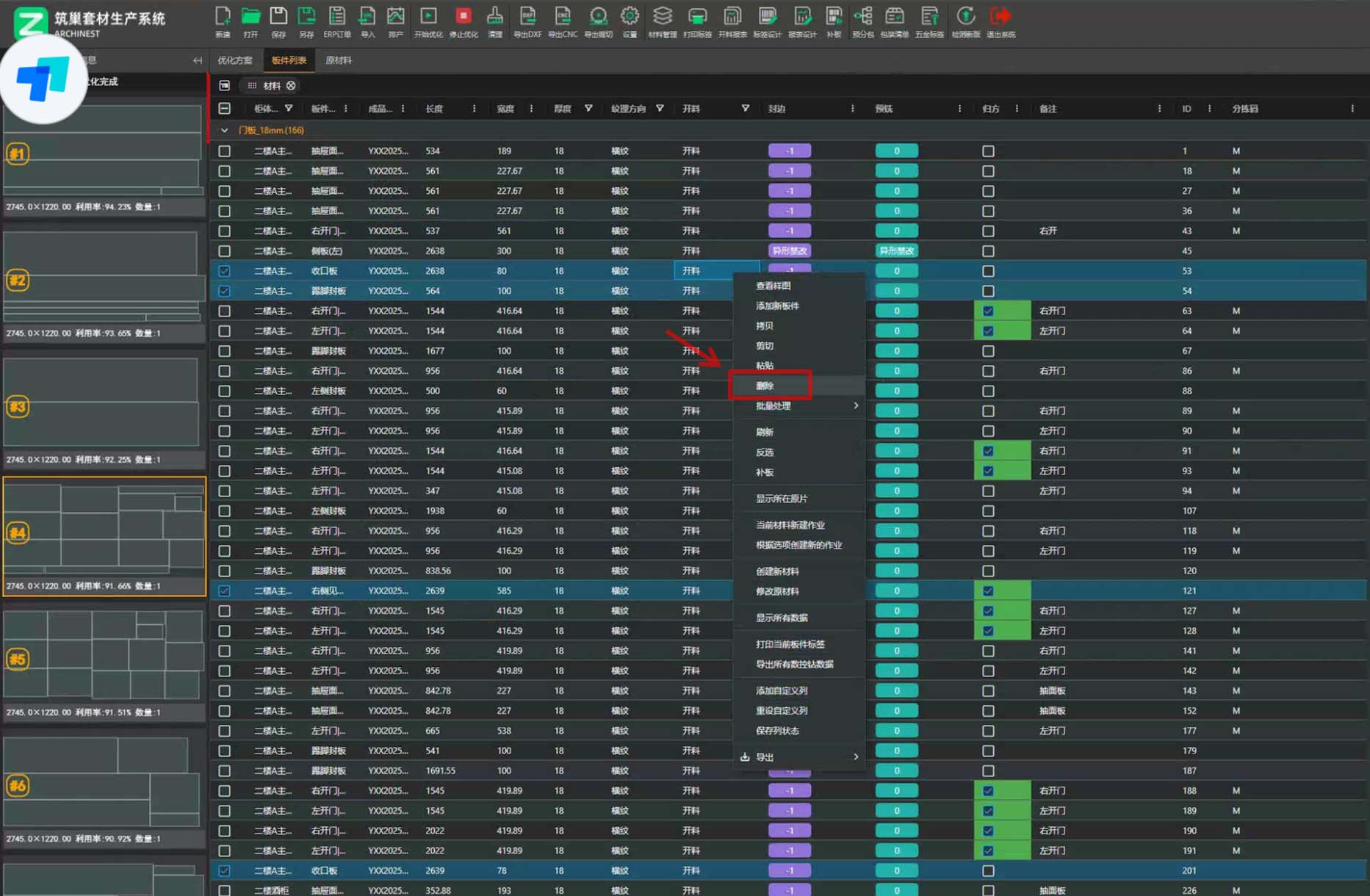Click the 退出系统 exit system icon
The height and width of the screenshot is (896, 1370).
tap(1000, 17)
